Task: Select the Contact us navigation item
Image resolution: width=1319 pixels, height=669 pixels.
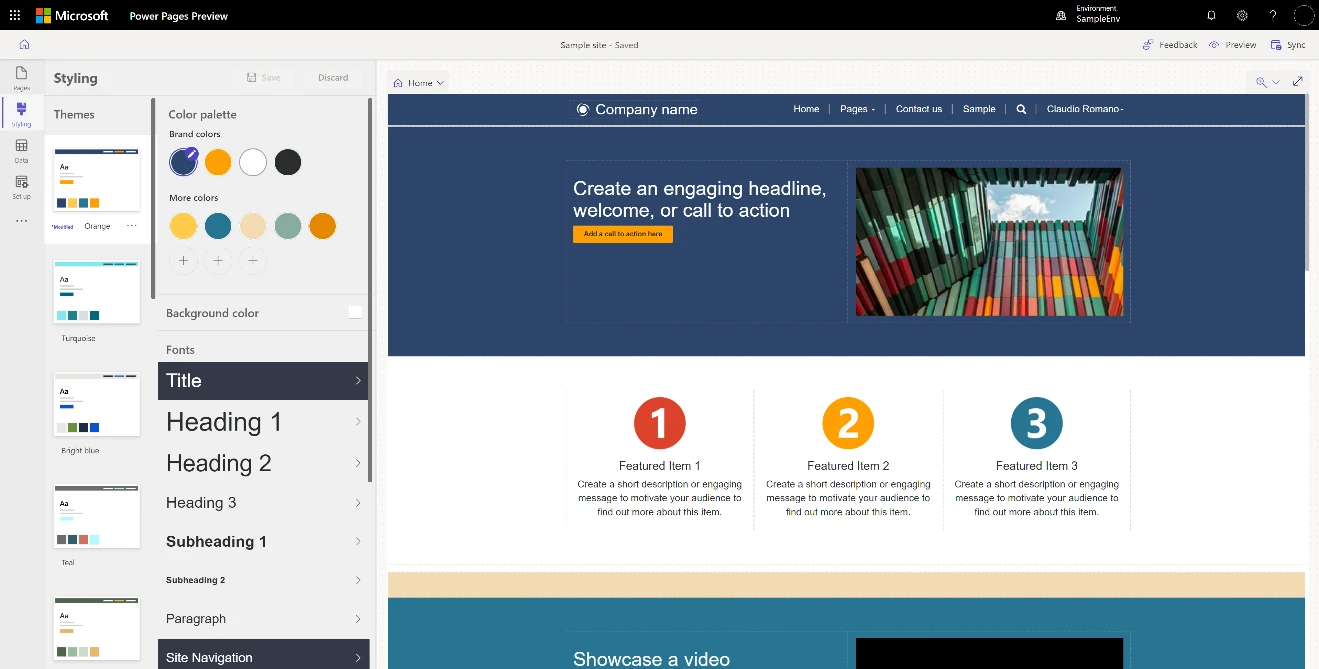Action: click(x=918, y=108)
